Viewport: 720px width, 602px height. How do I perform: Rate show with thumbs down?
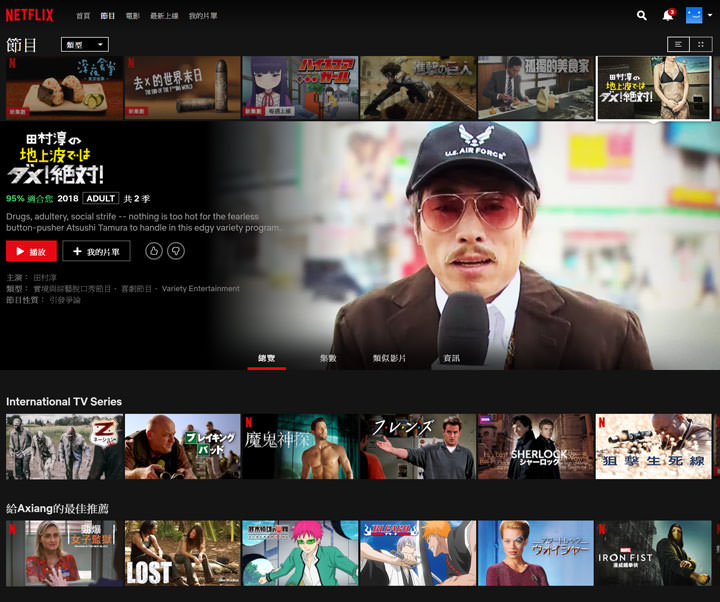coord(176,251)
